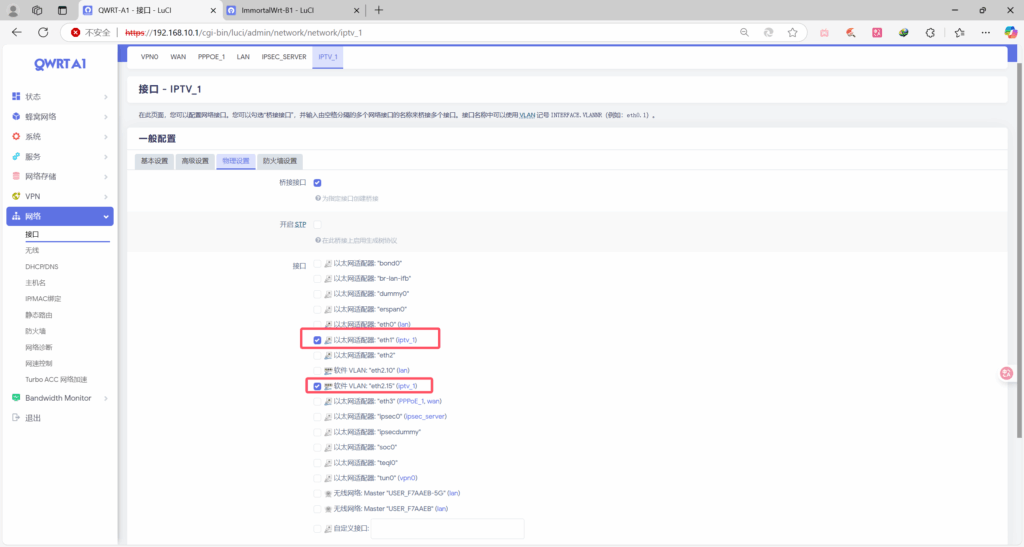Check the "eth2" ethernet adapter checkbox

click(x=317, y=355)
